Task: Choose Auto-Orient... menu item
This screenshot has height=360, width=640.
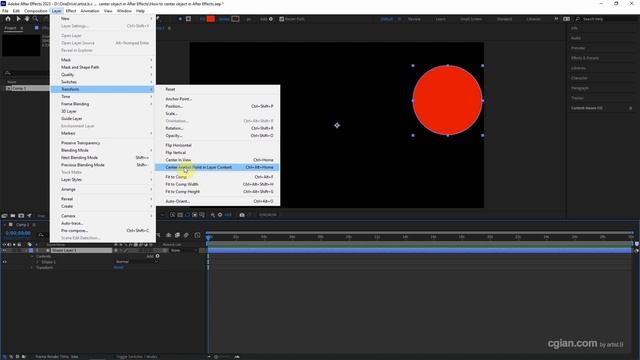Action: [x=217, y=202]
